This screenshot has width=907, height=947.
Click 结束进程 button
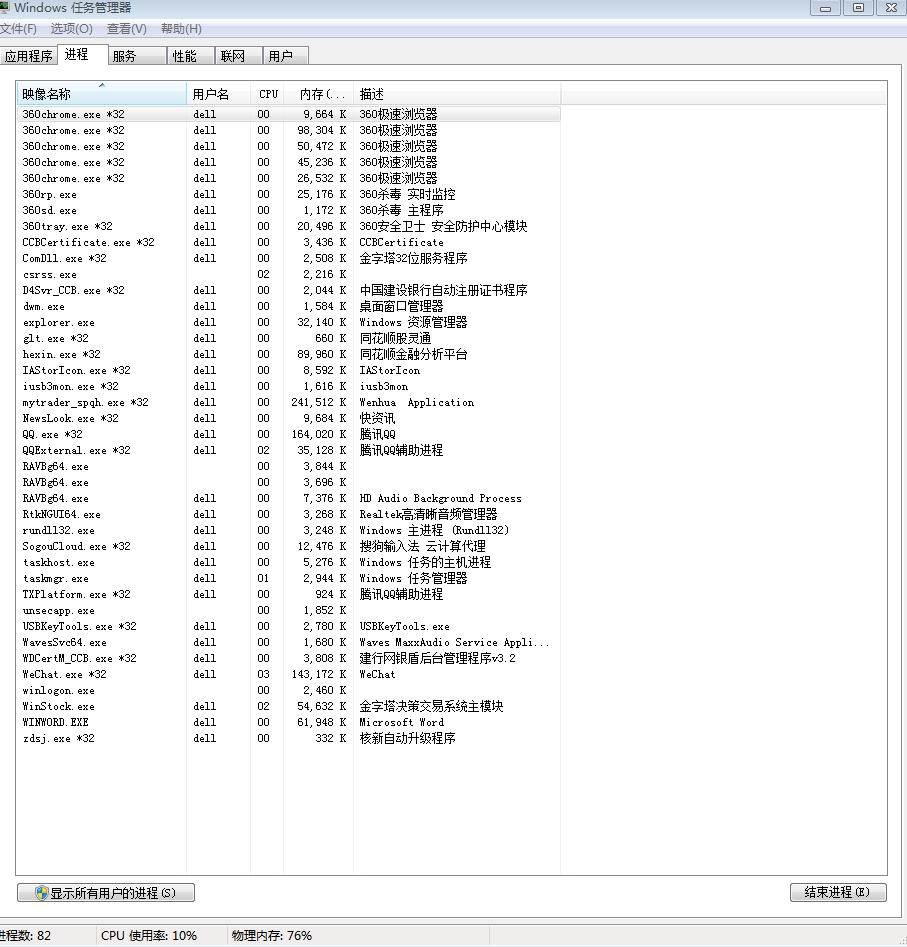(838, 892)
